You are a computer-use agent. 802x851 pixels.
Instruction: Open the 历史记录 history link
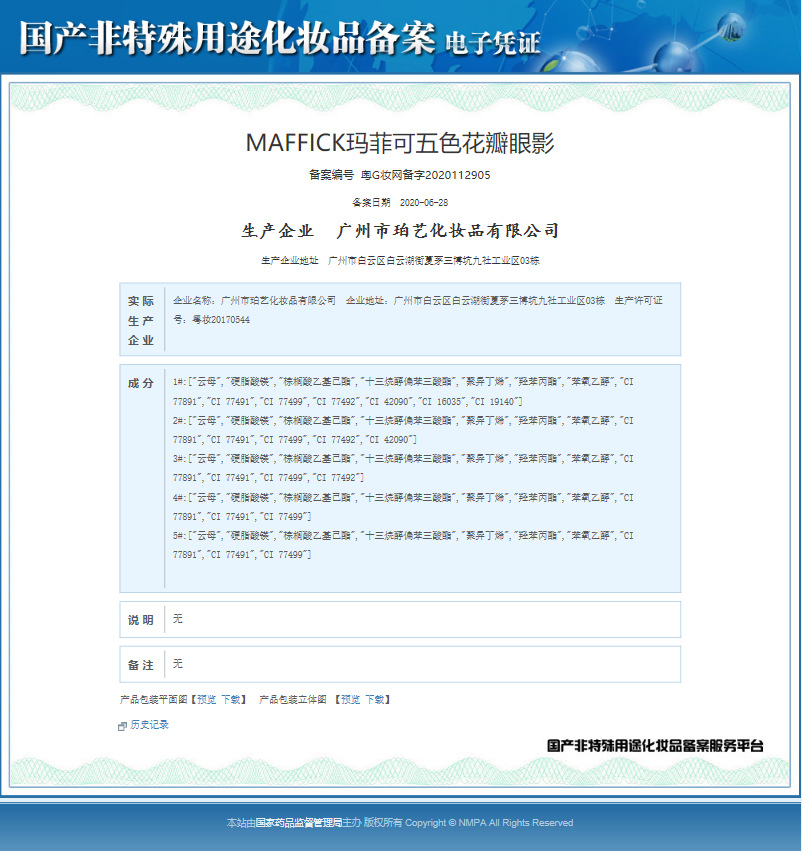149,725
